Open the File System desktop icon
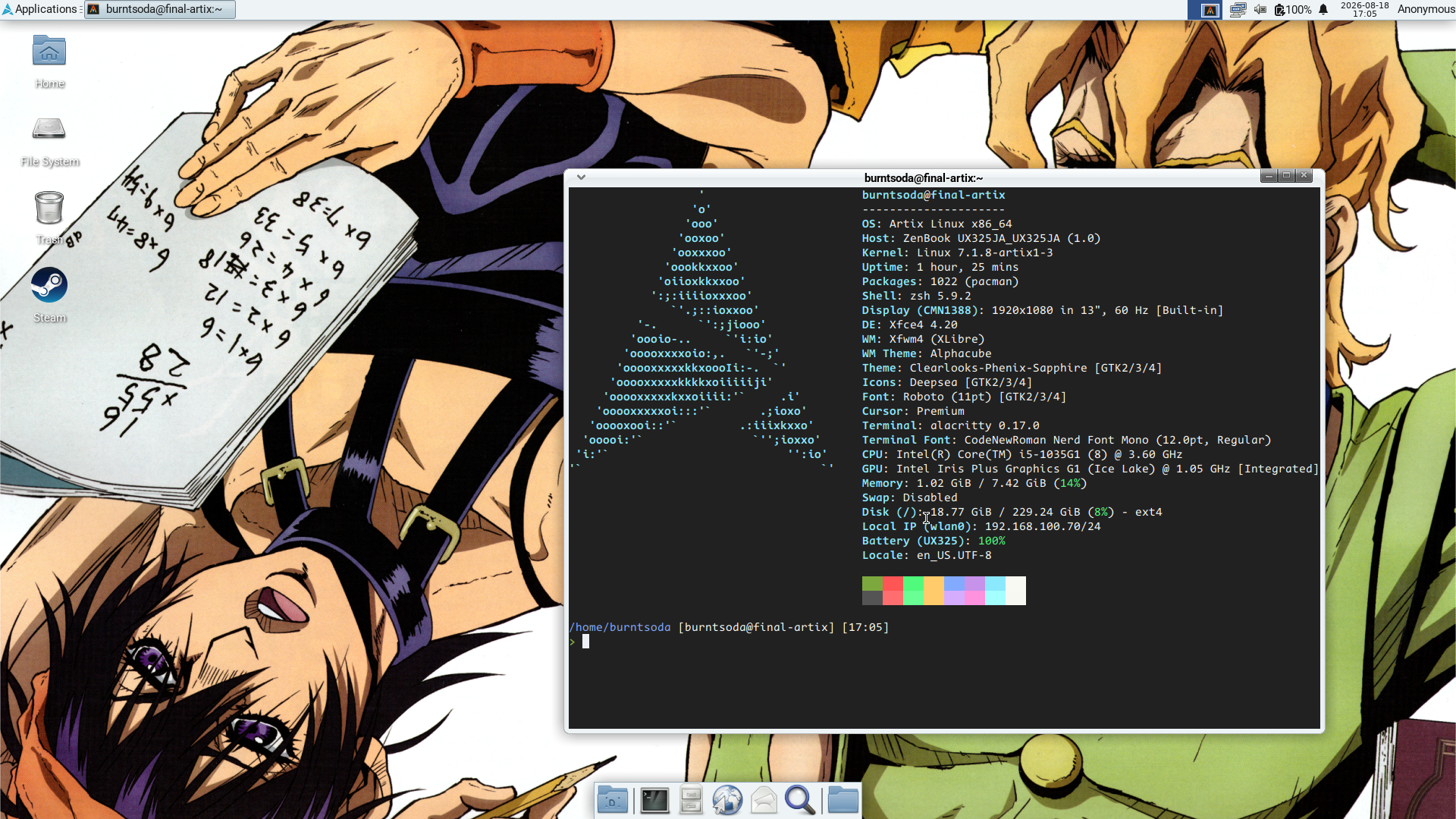The image size is (1456, 819). 49,141
